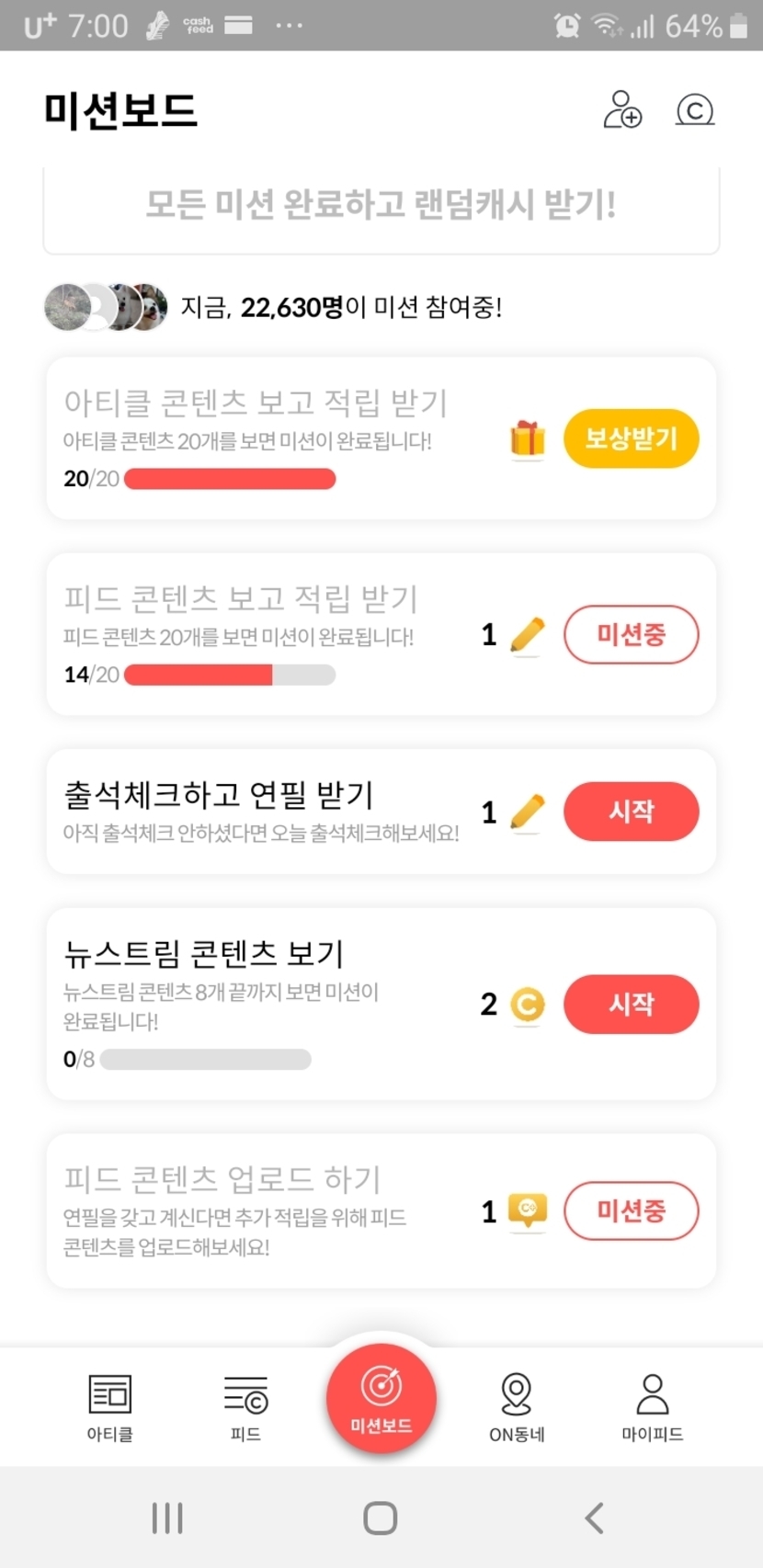
Task: Tap the coin speech bubble icon on upload mission
Action: 528,1210
